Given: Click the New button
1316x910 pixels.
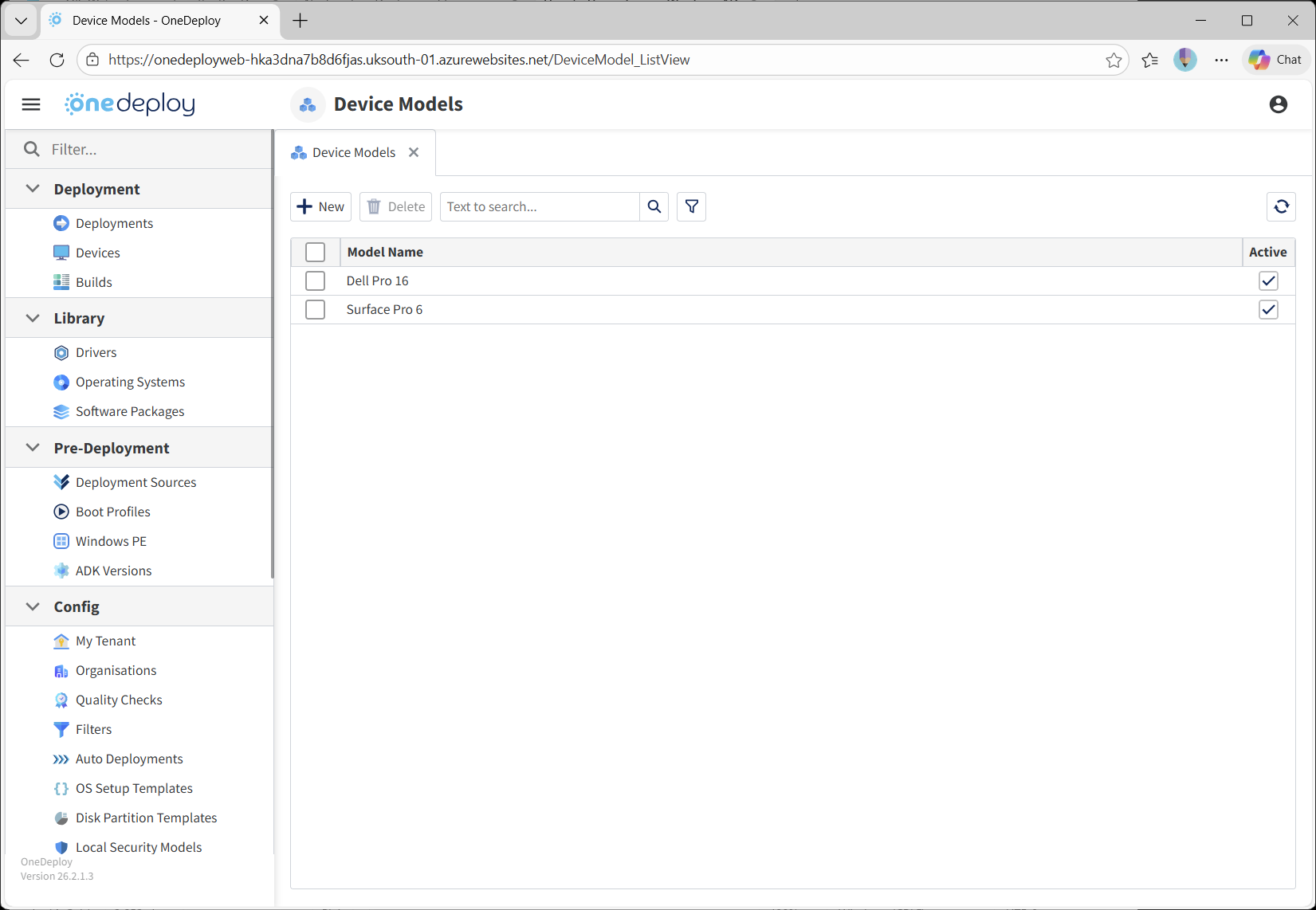Looking at the screenshot, I should [320, 206].
